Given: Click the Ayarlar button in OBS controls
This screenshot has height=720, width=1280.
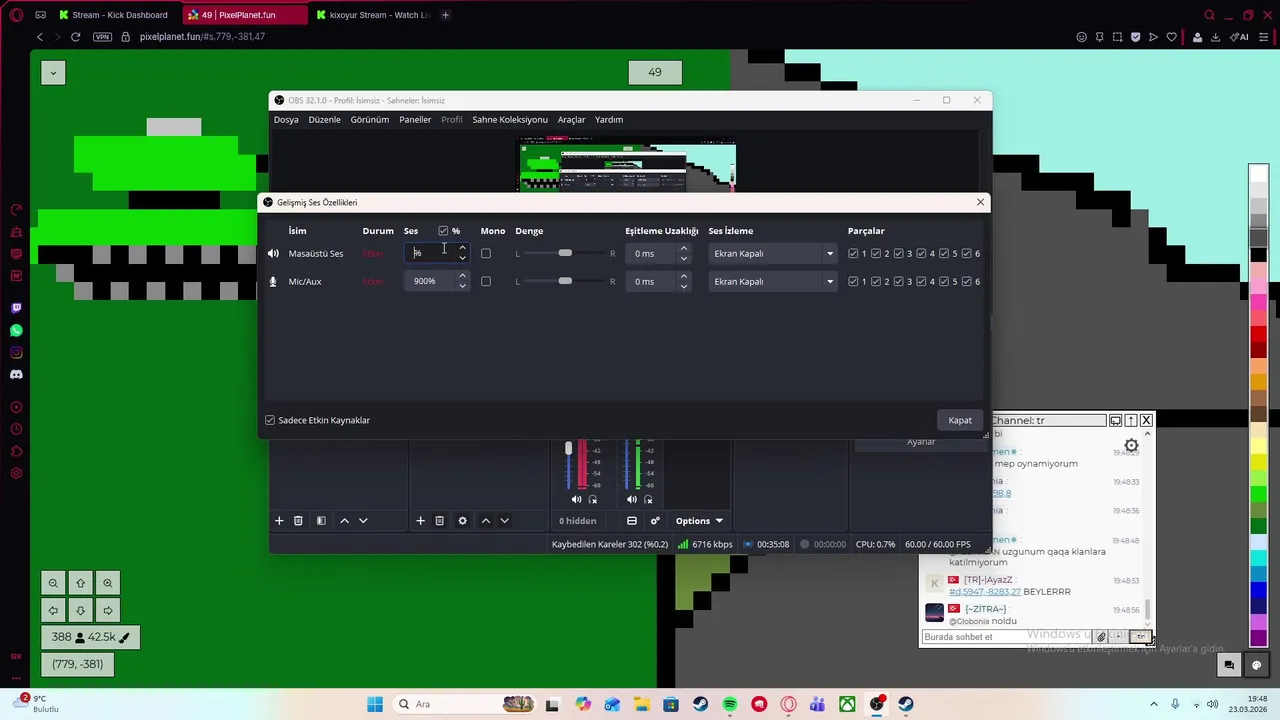Looking at the screenshot, I should coord(921,442).
